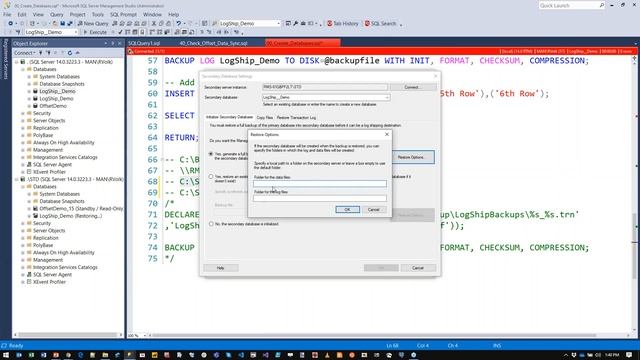Select 'Yes, generate a full backup' radio option
Image resolution: width=640 pixels, height=360 pixels.
tap(211, 154)
